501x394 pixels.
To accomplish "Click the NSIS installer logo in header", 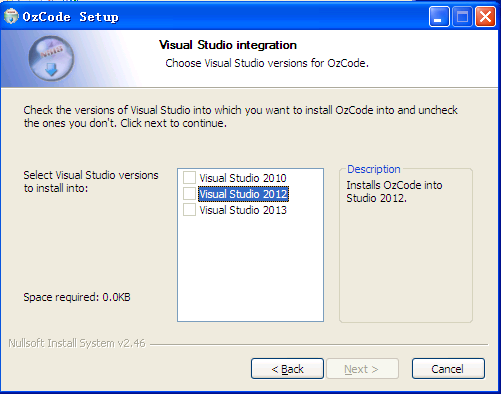I will 51,59.
